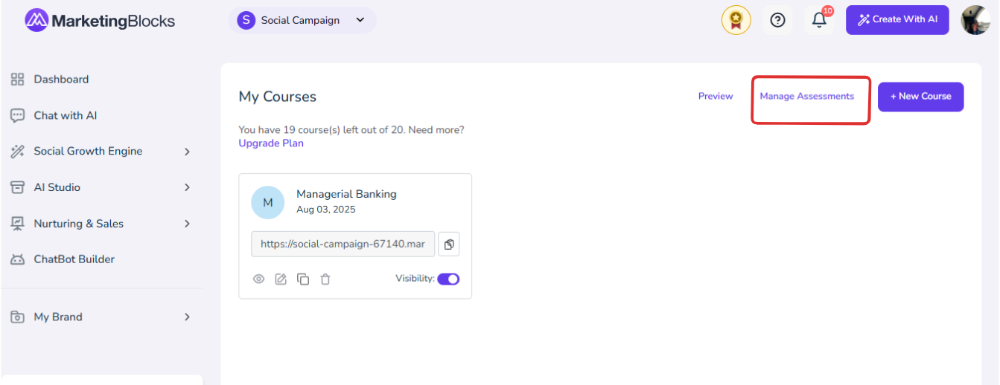Expand the AI Studio menu
1000x385 pixels.
[101, 187]
